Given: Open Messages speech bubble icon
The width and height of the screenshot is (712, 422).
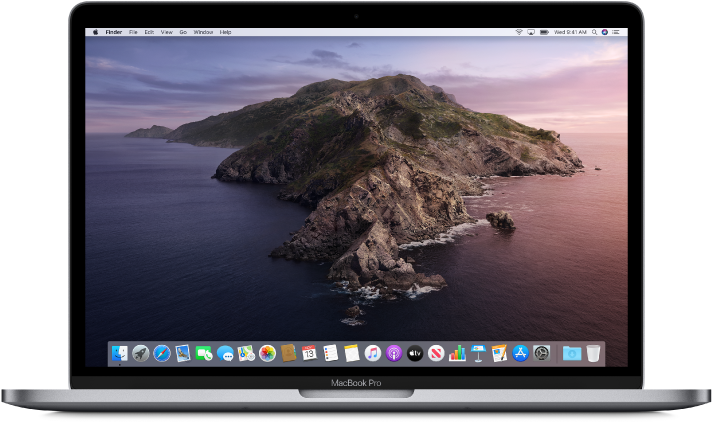Looking at the screenshot, I should point(225,353).
